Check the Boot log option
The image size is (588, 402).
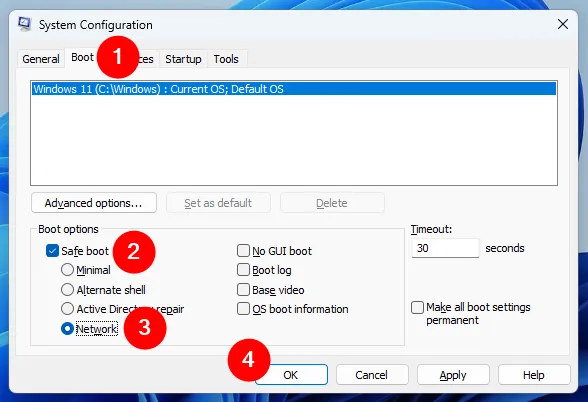click(243, 270)
